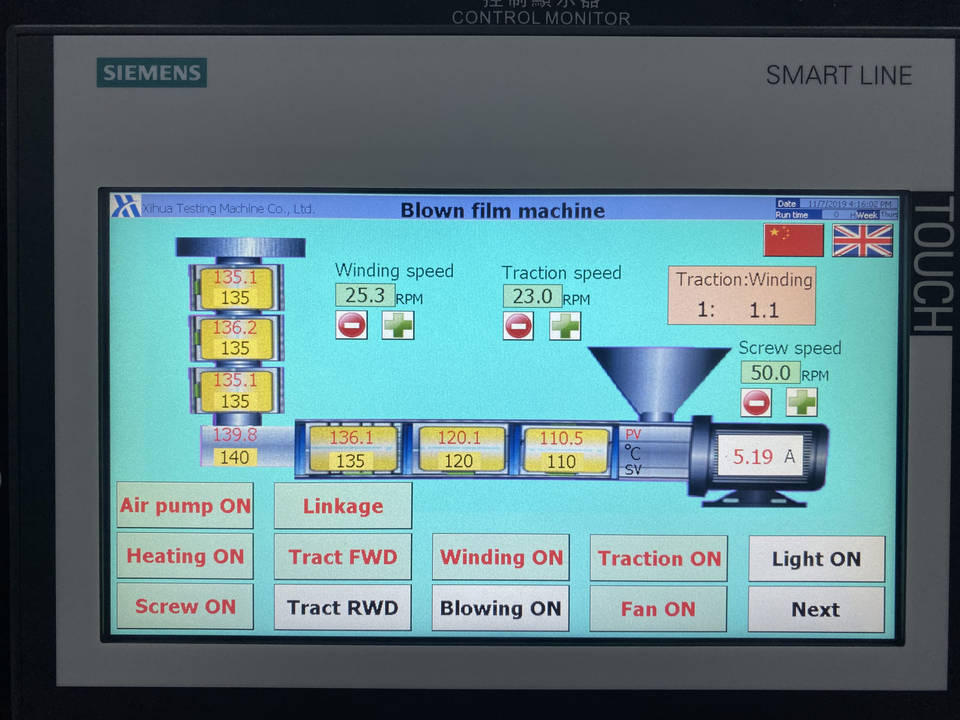The height and width of the screenshot is (720, 960).
Task: Switch language using the Chinese flag
Action: coord(793,240)
